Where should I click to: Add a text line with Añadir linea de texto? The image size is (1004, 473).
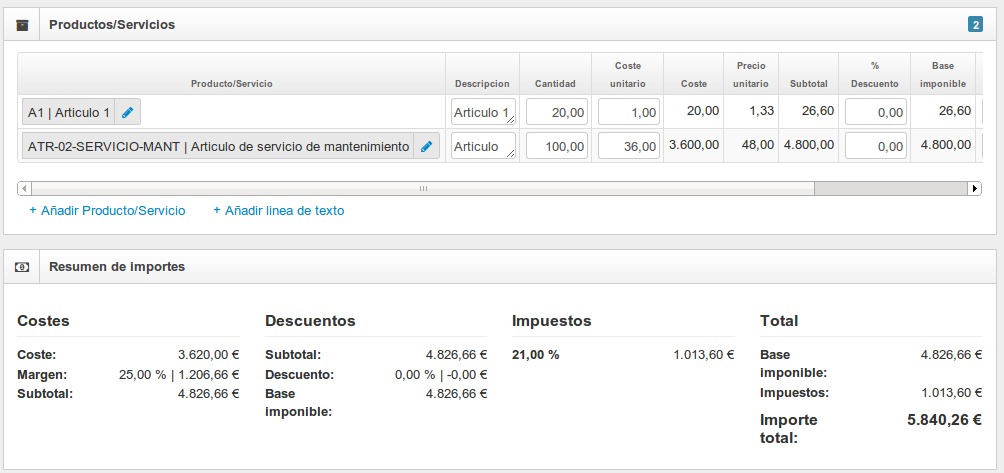pos(279,211)
